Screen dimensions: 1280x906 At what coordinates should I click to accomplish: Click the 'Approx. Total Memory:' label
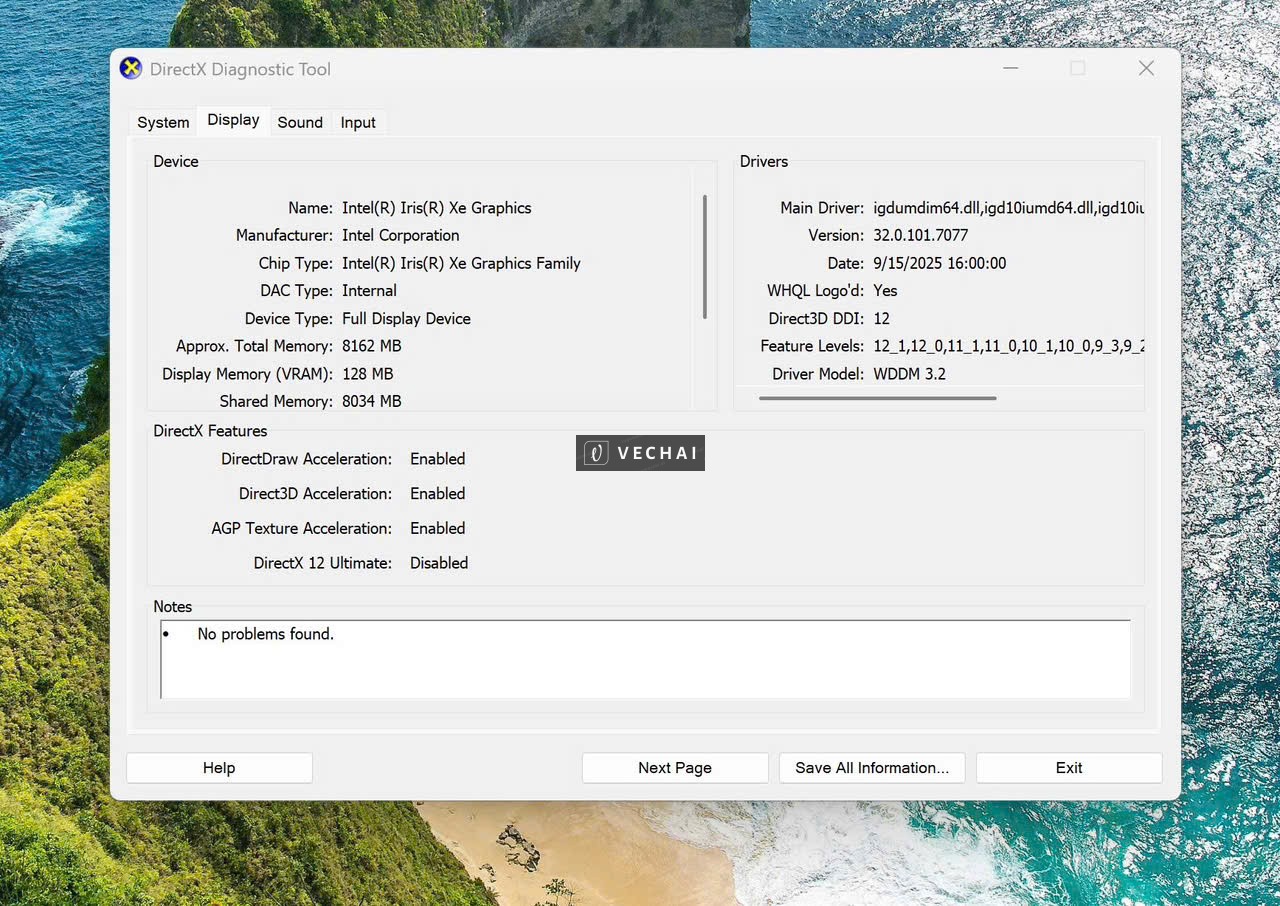(254, 346)
